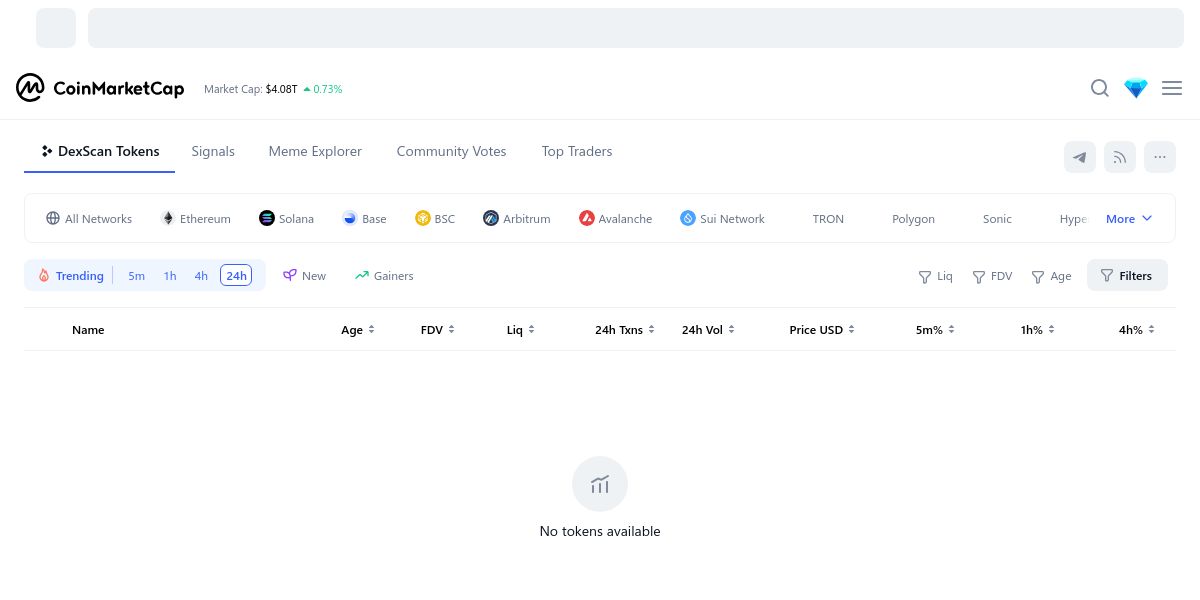Image resolution: width=1200 pixels, height=600 pixels.
Task: Select the BSC network filter
Action: [435, 218]
